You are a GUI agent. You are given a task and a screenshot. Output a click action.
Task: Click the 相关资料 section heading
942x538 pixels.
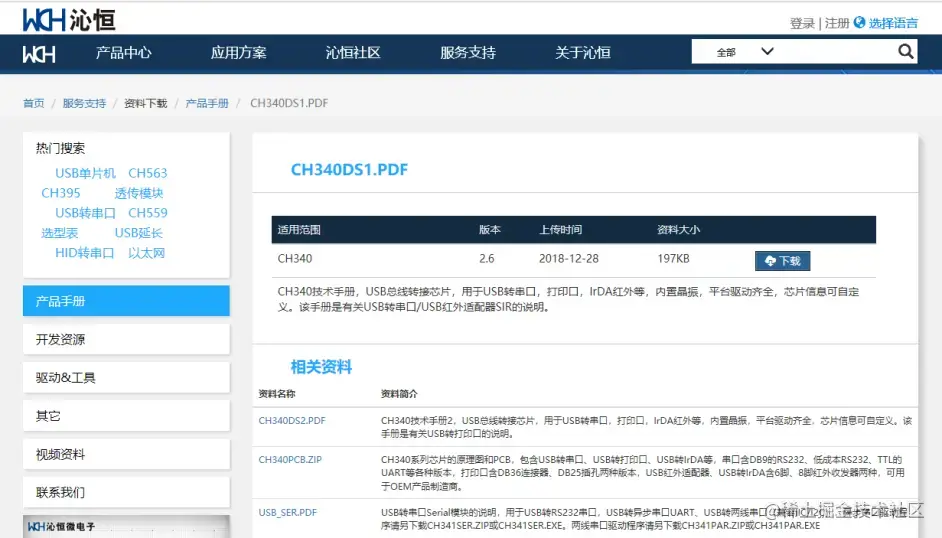click(321, 367)
